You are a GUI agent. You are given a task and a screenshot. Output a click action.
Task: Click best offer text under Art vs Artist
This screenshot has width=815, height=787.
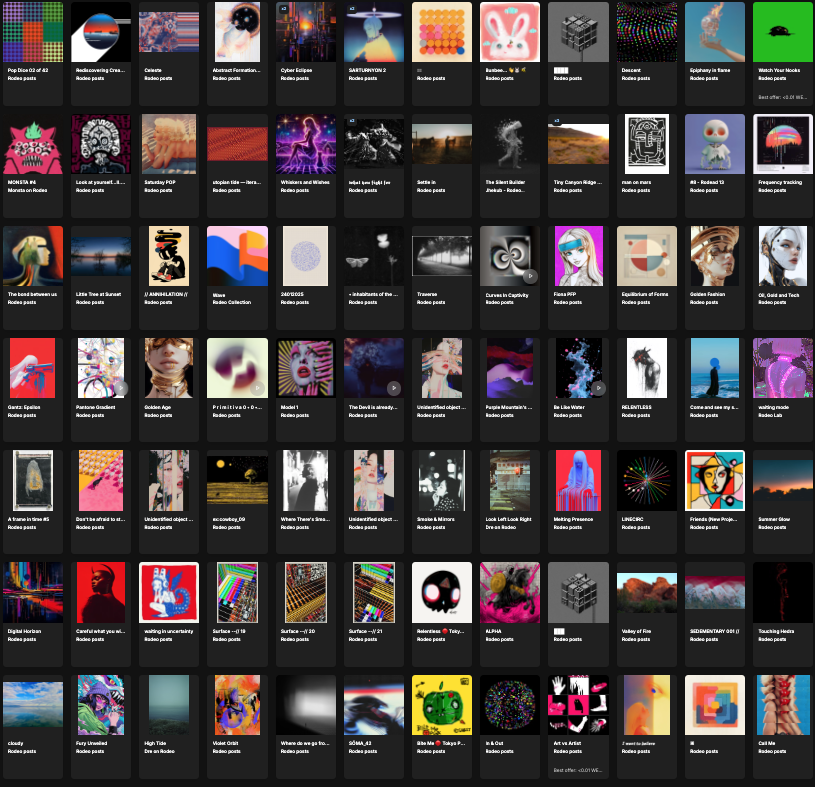[578, 770]
